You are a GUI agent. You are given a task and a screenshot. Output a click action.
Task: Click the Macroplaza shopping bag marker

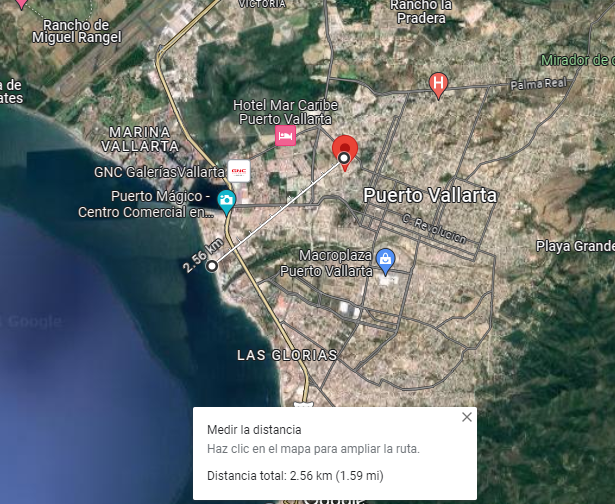tap(386, 261)
